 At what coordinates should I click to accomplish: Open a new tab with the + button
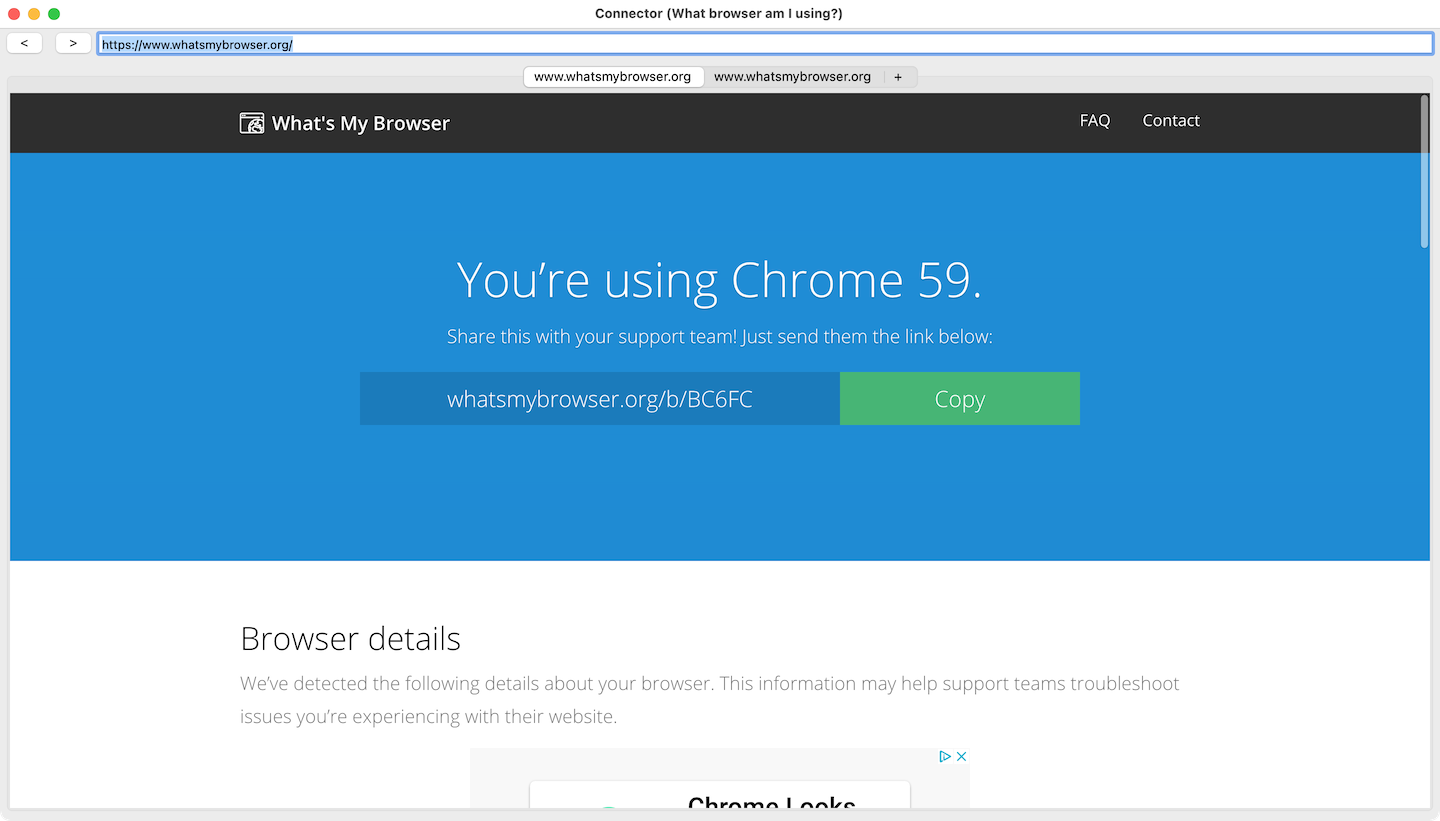[x=898, y=77]
